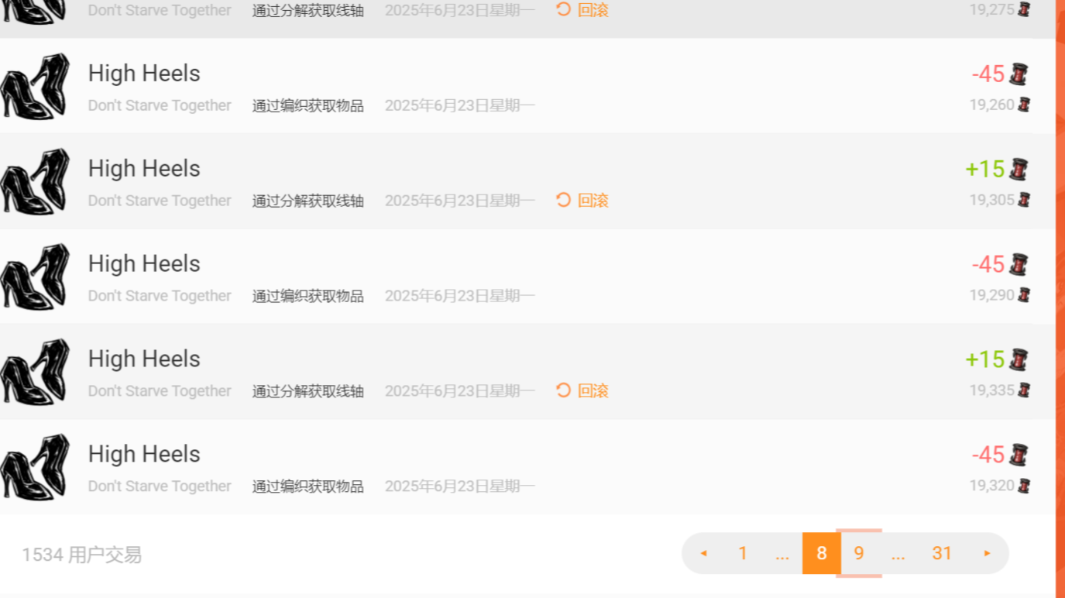Click the 回滚 link in the 19,305 balance row
Screen dimensions: 1065x598
tap(593, 200)
